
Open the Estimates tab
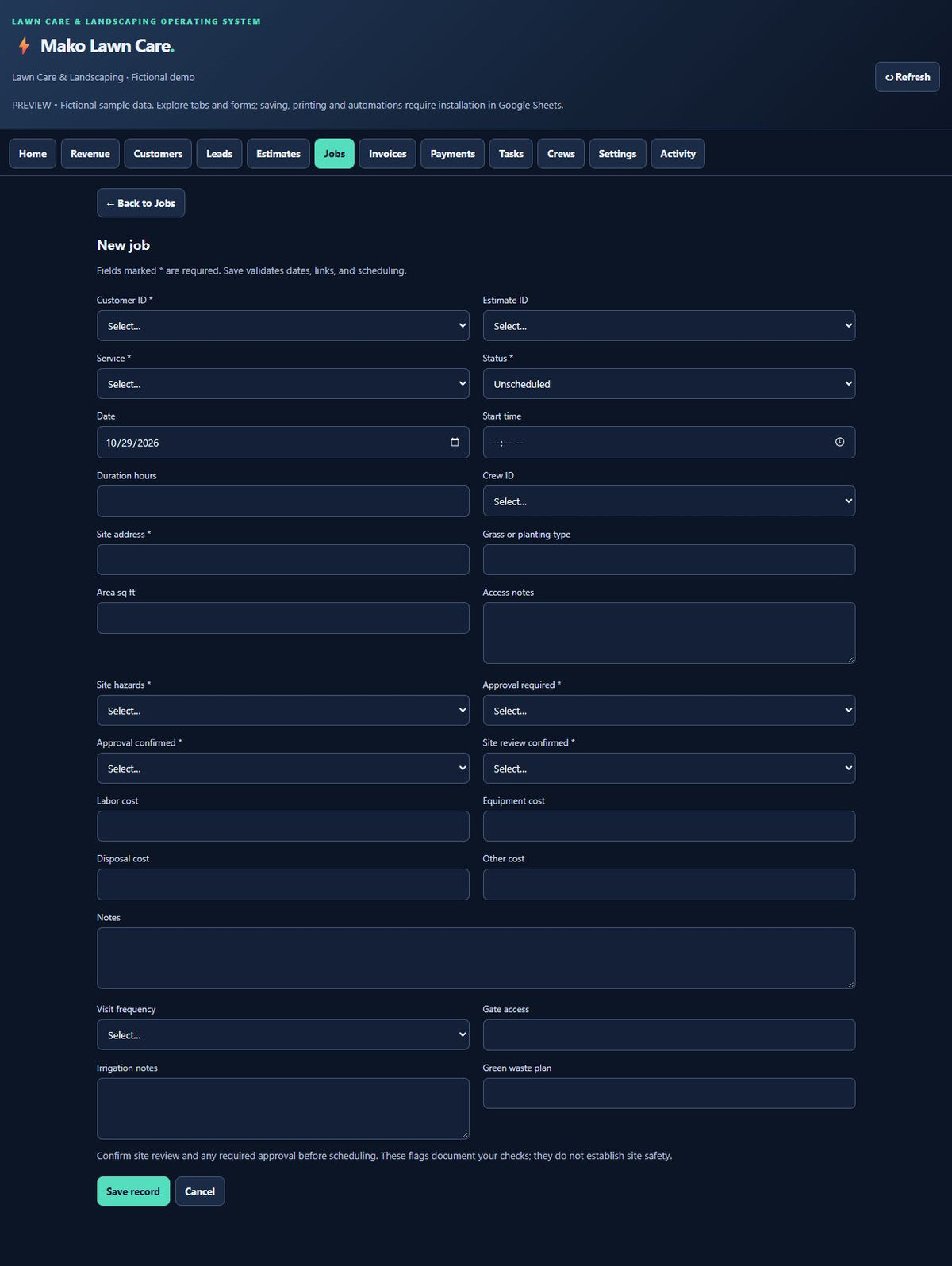[278, 154]
